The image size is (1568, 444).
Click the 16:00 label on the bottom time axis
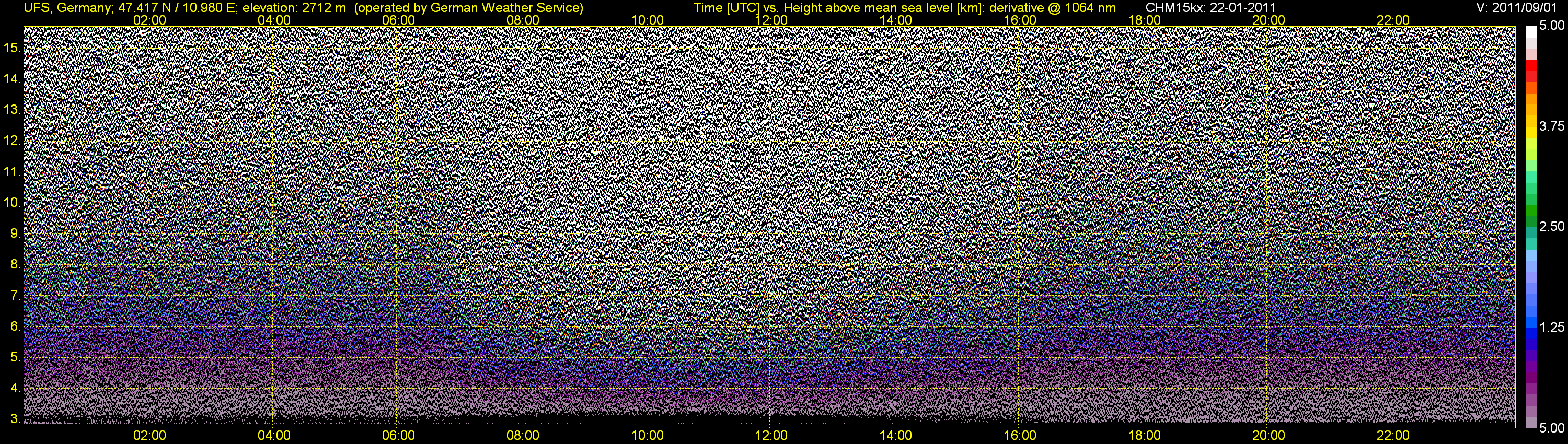point(1020,436)
